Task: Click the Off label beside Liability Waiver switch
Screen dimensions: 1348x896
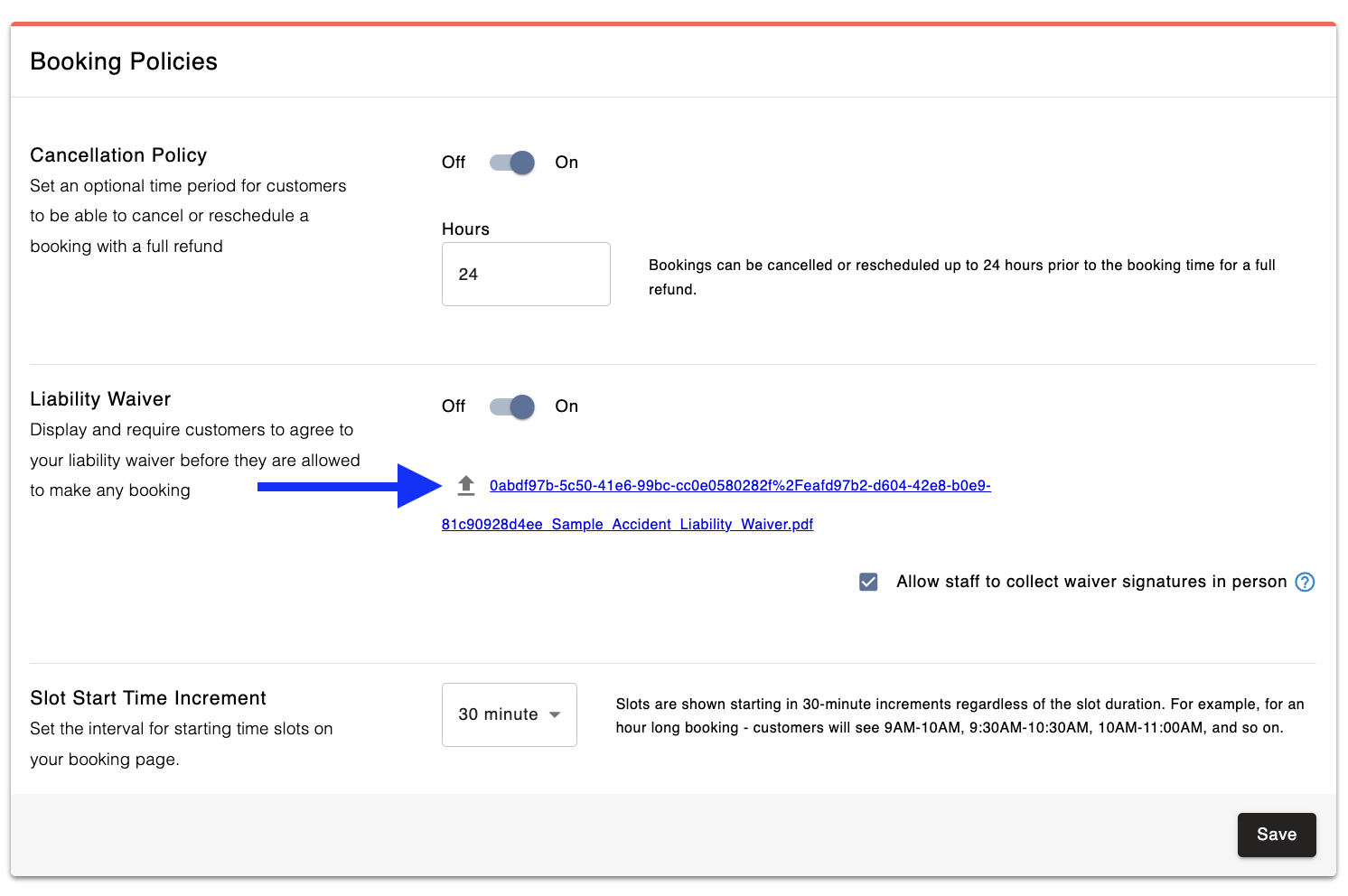Action: pos(454,406)
